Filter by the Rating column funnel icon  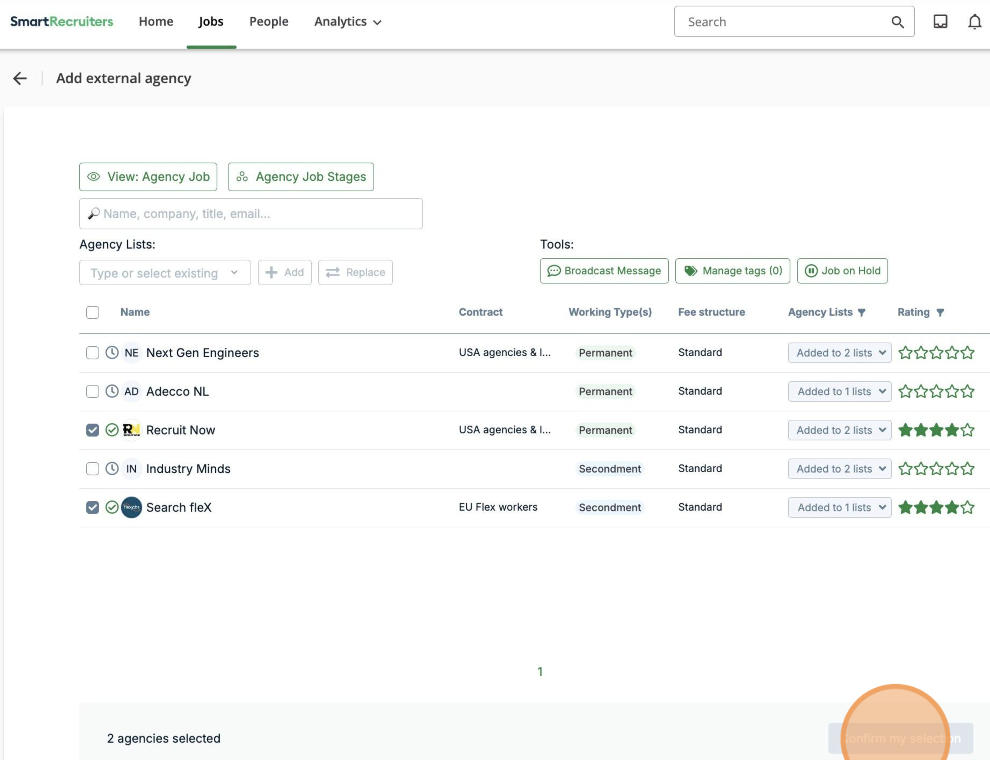pos(940,312)
